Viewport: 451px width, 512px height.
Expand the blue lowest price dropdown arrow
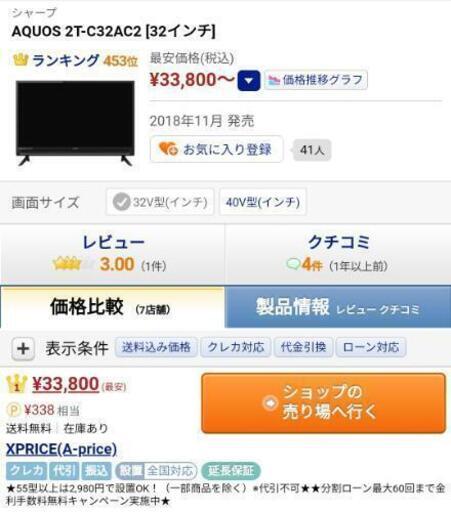(249, 80)
